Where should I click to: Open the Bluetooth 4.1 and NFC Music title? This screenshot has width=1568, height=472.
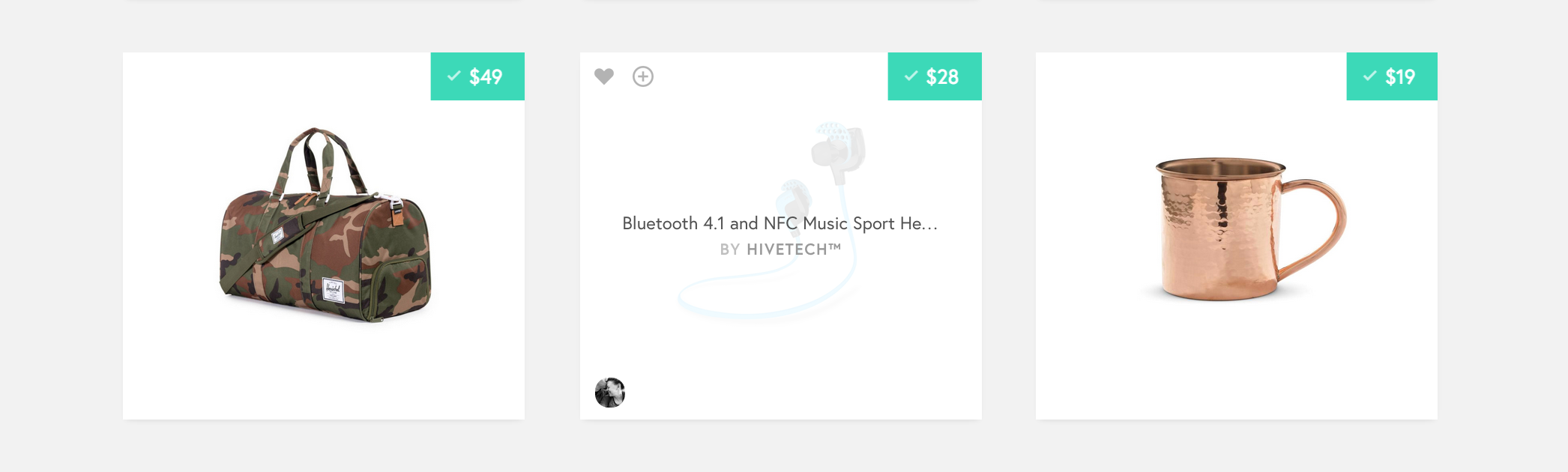point(780,223)
